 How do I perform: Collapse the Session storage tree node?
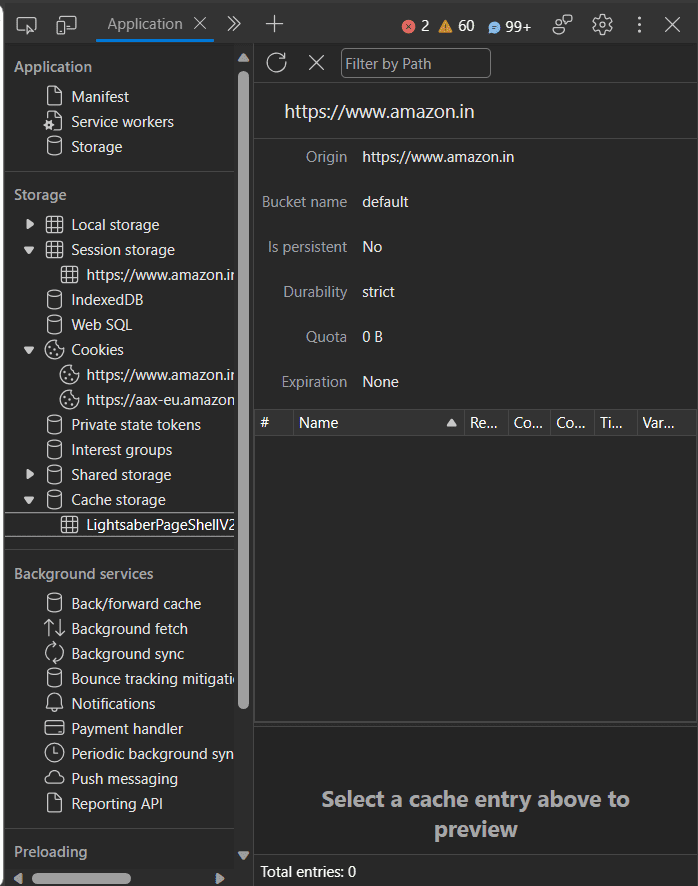[30, 250]
